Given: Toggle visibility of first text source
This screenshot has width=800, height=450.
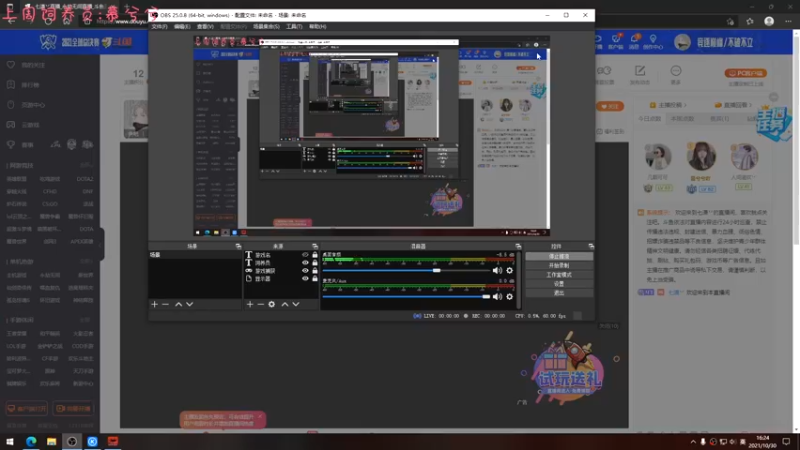Looking at the screenshot, I should pos(305,255).
